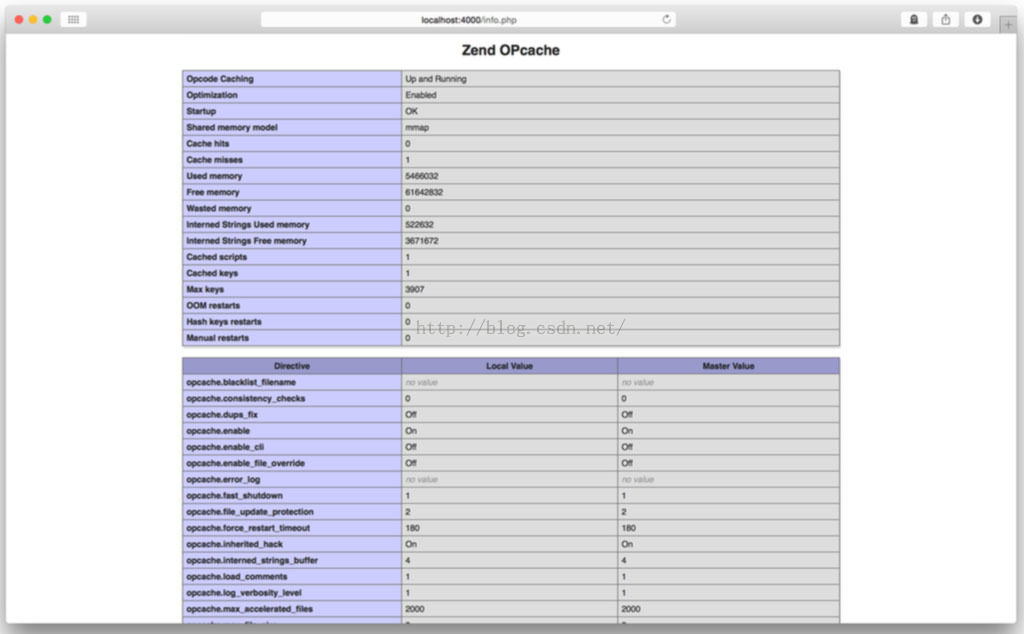Select the "opcache.enable_cli" directive
This screenshot has width=1024, height=634.
click(225, 447)
